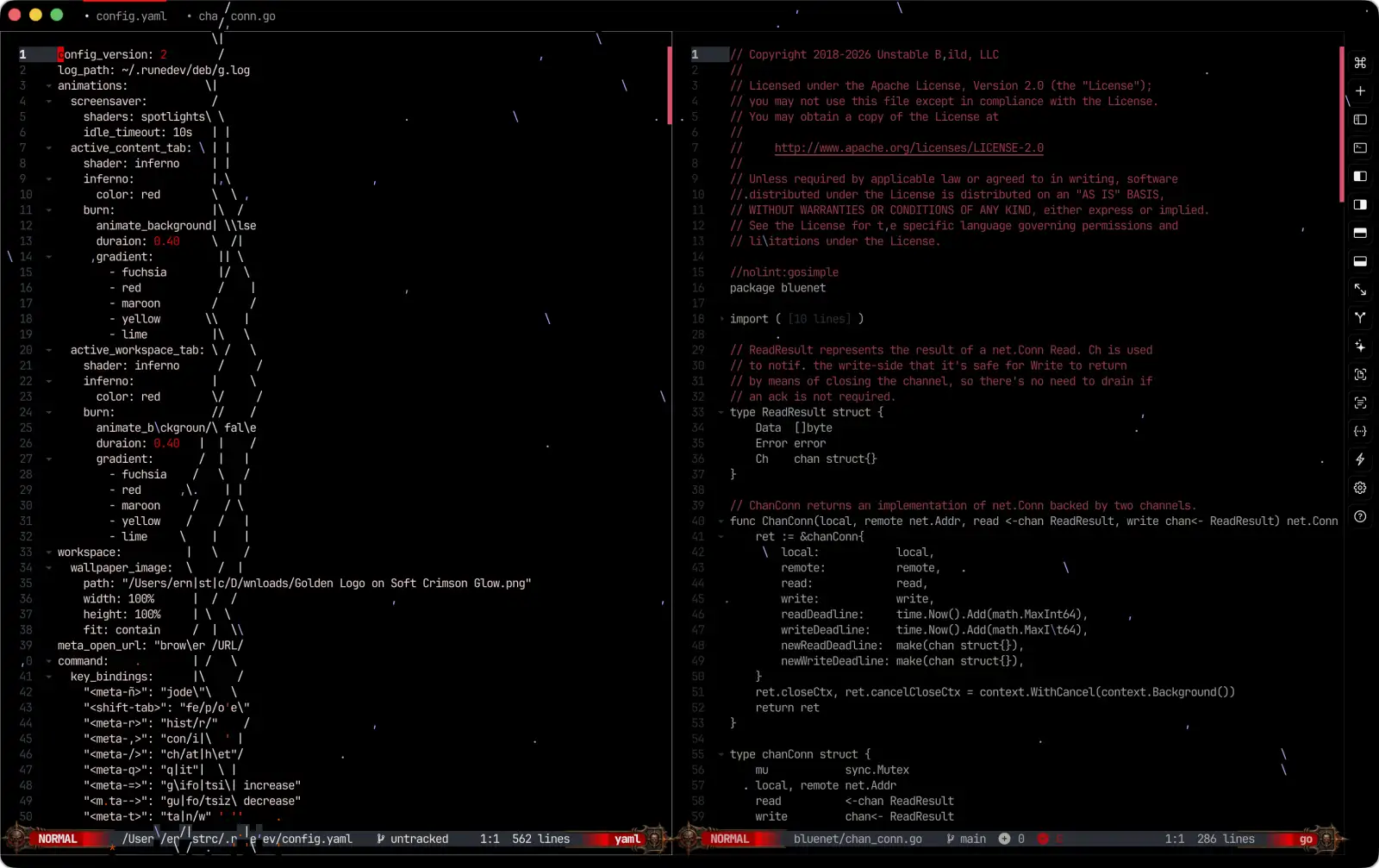
Task: Expand the folded import block arrow
Action: pos(721,319)
